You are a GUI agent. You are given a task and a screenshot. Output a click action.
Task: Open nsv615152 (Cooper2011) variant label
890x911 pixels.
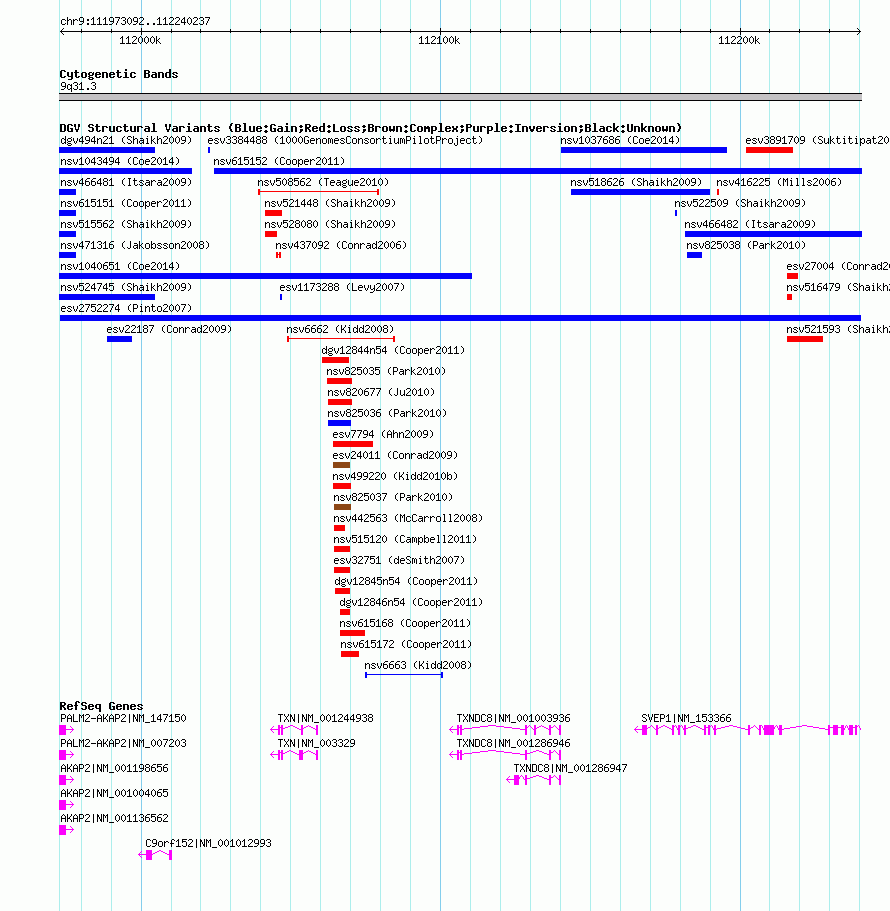pyautogui.click(x=279, y=161)
